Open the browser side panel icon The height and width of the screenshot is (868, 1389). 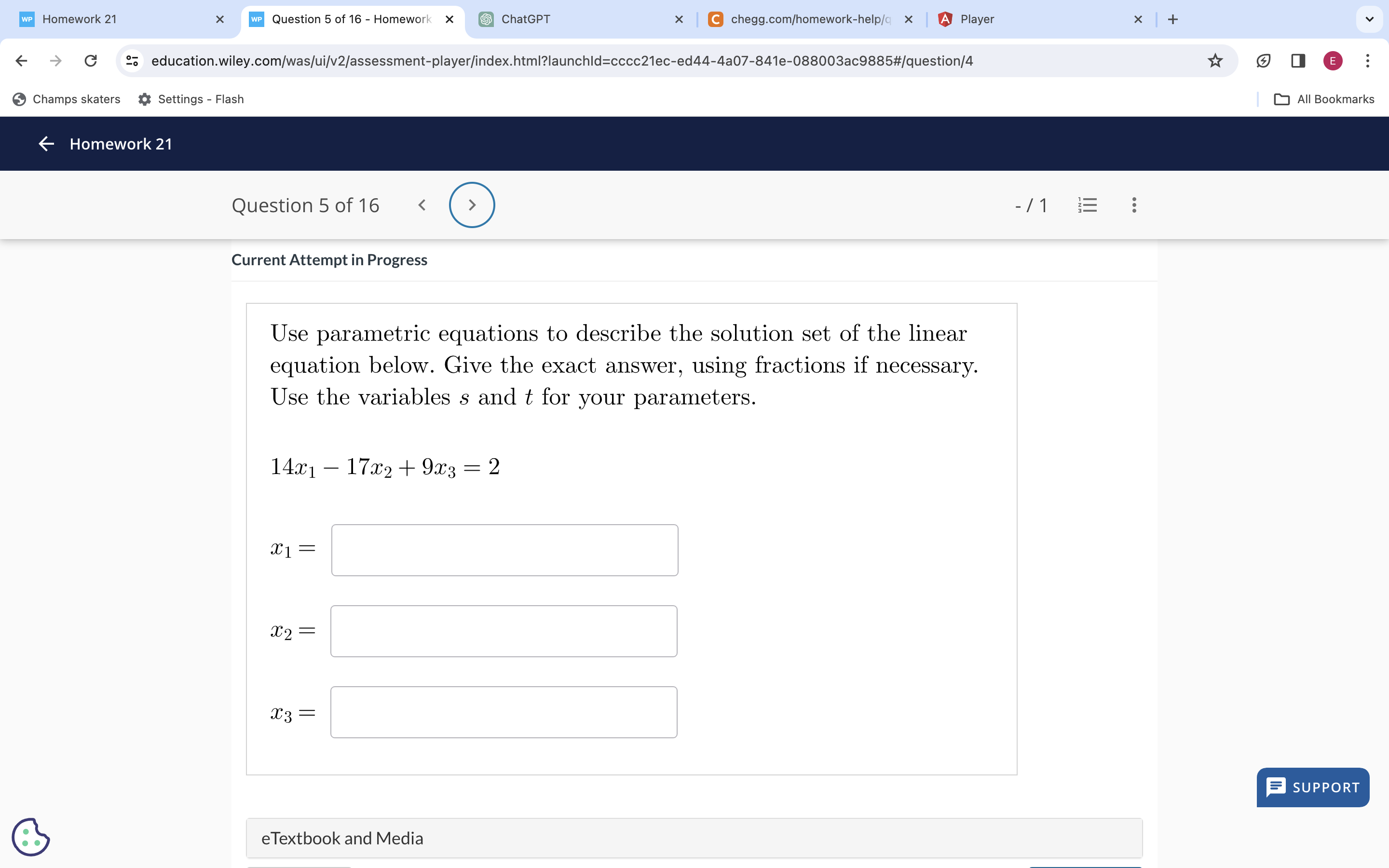coord(1298,61)
